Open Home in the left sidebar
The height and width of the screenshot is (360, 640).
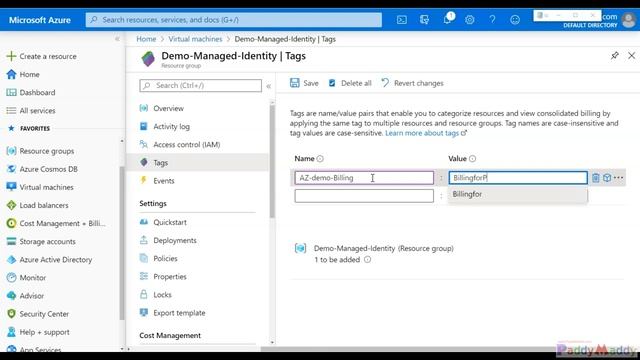23,74
